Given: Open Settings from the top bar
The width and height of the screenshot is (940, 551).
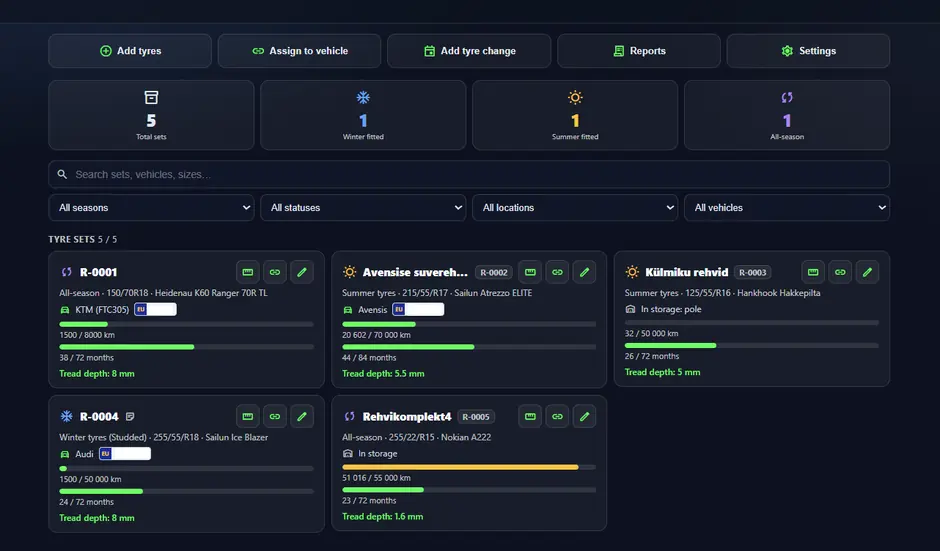Looking at the screenshot, I should 808,51.
